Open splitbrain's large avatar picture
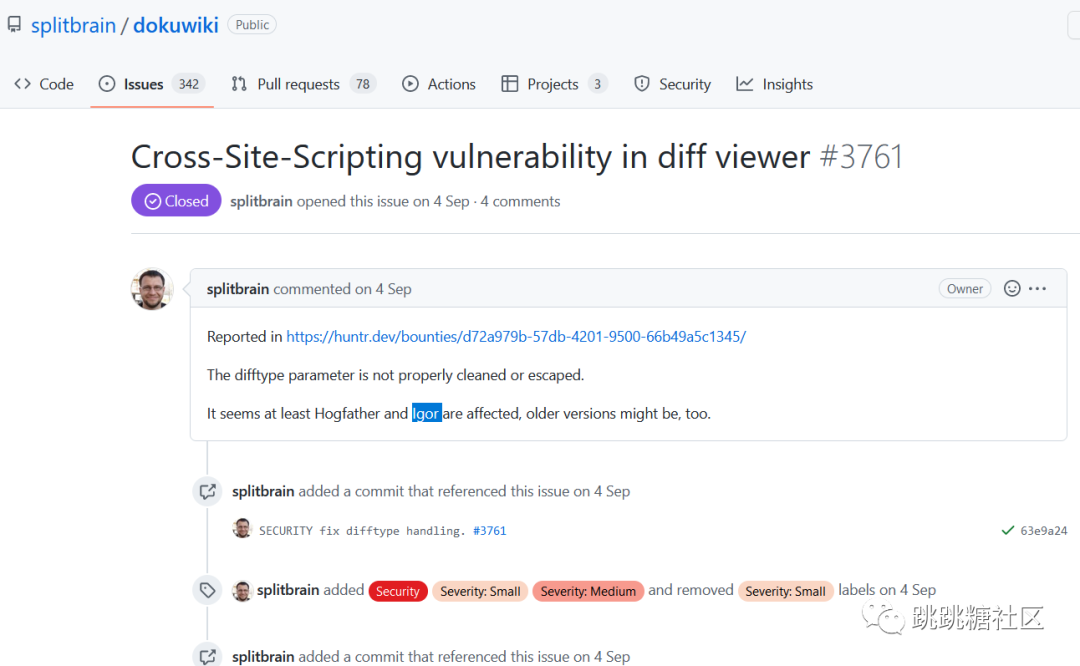 coord(152,289)
